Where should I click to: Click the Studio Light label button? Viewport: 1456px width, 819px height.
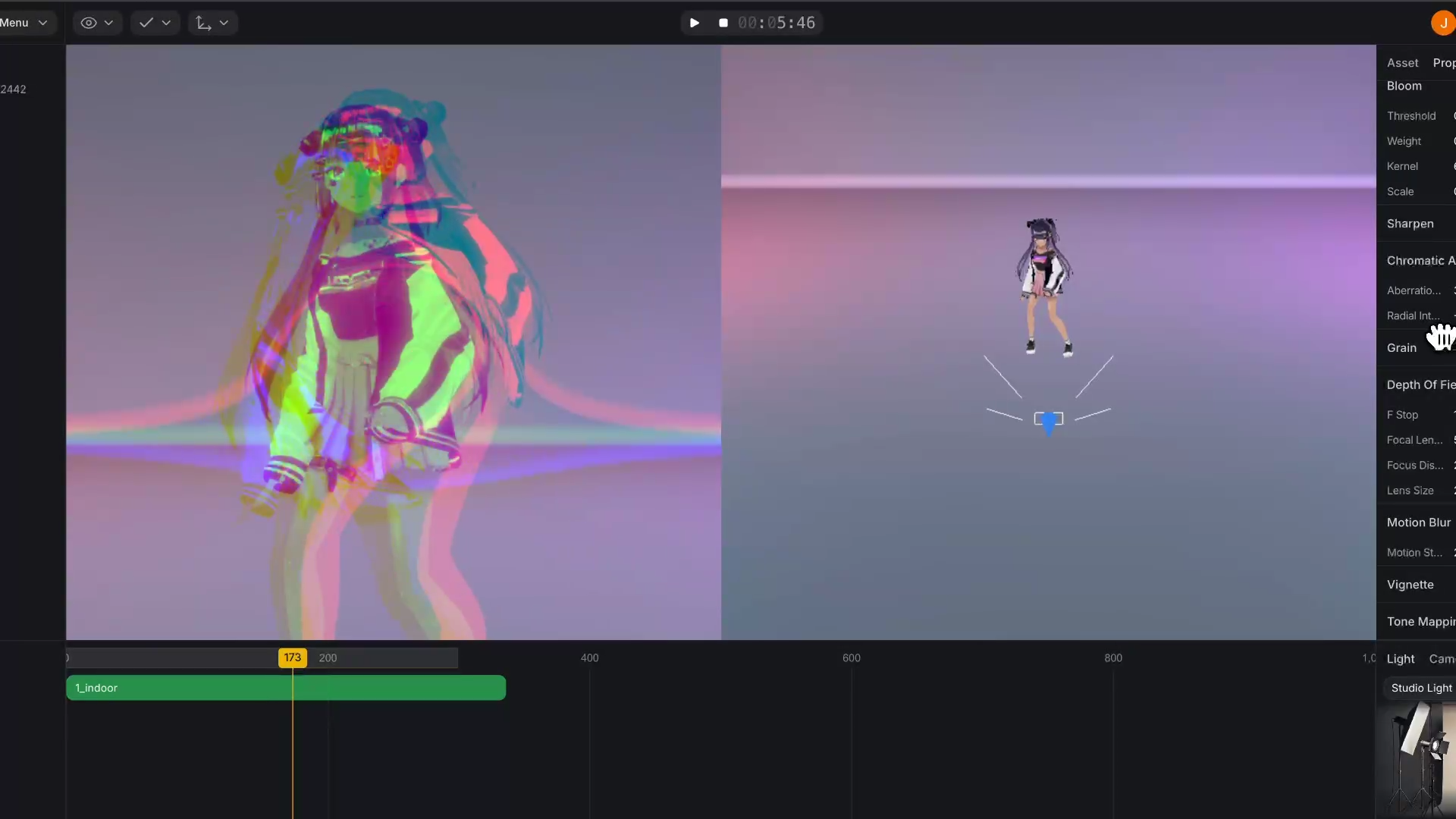point(1420,688)
